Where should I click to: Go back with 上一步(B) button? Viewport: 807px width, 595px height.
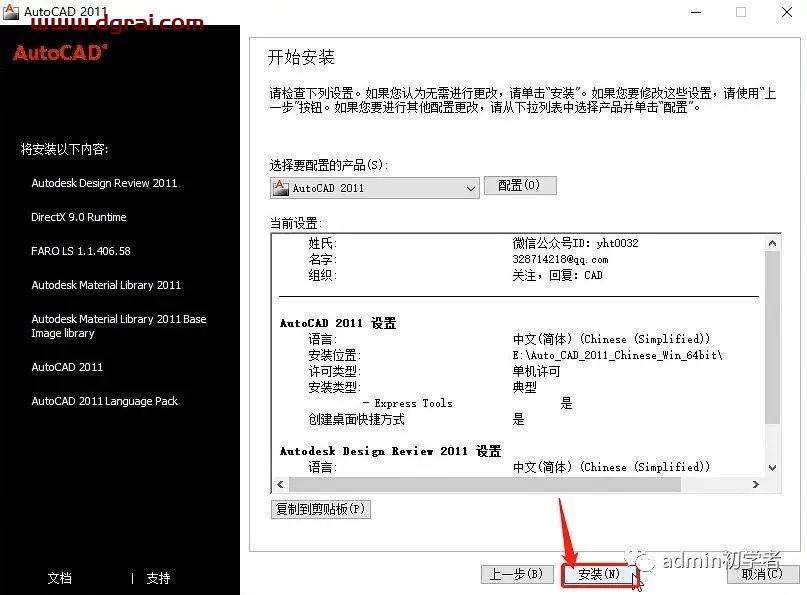point(517,574)
